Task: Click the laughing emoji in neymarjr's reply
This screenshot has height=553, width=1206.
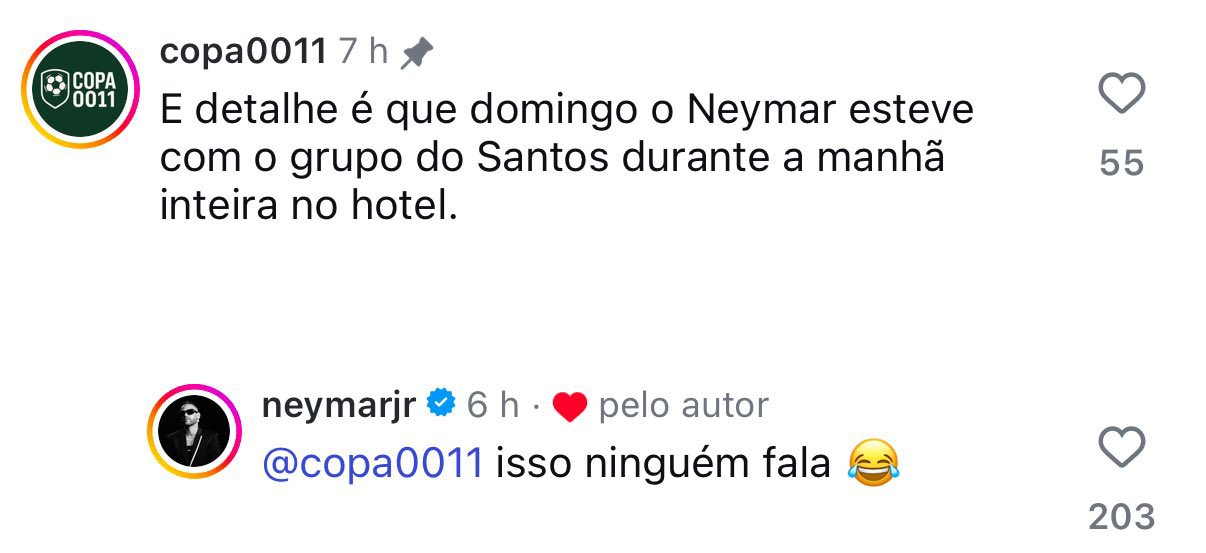Action: [x=873, y=464]
